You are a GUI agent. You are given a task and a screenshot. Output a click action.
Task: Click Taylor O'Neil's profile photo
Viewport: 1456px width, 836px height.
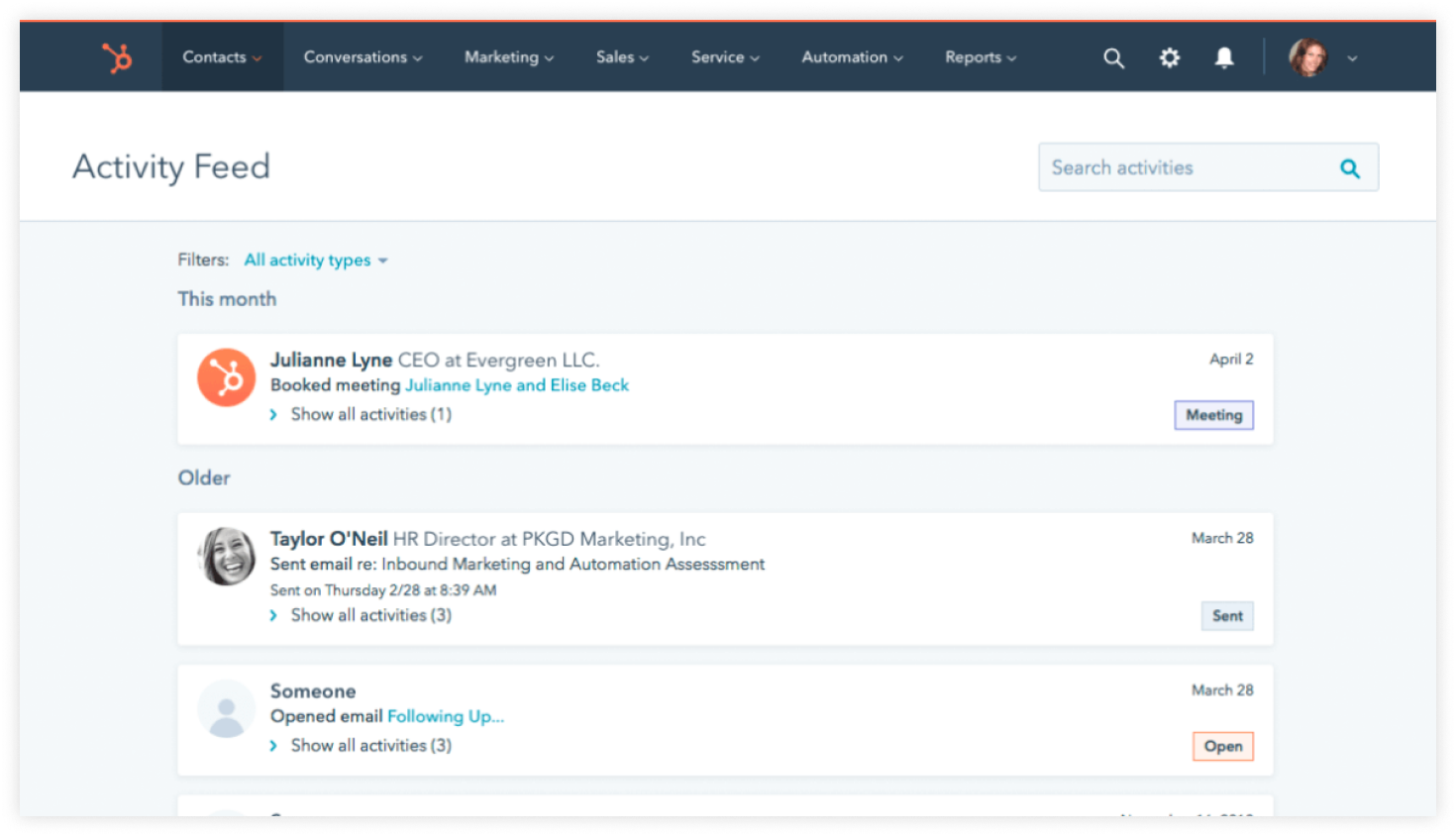tap(226, 556)
